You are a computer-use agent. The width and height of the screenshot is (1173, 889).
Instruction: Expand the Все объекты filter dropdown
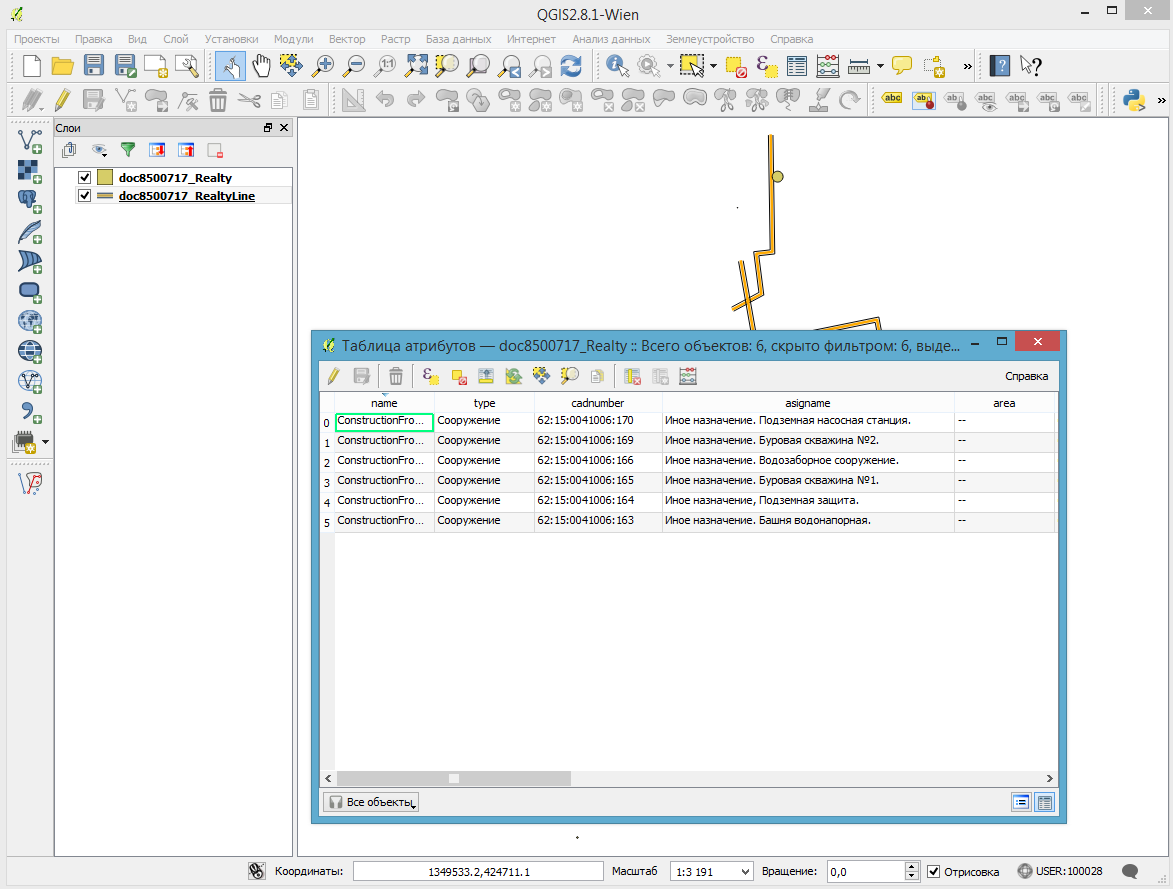click(x=370, y=802)
